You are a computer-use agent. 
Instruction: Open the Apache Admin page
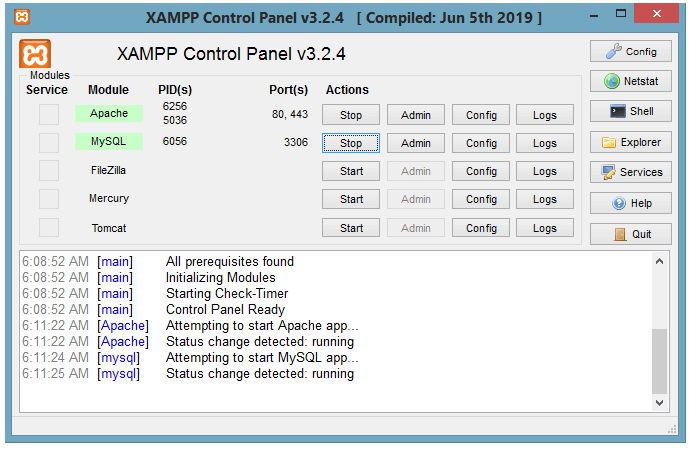[x=416, y=115]
